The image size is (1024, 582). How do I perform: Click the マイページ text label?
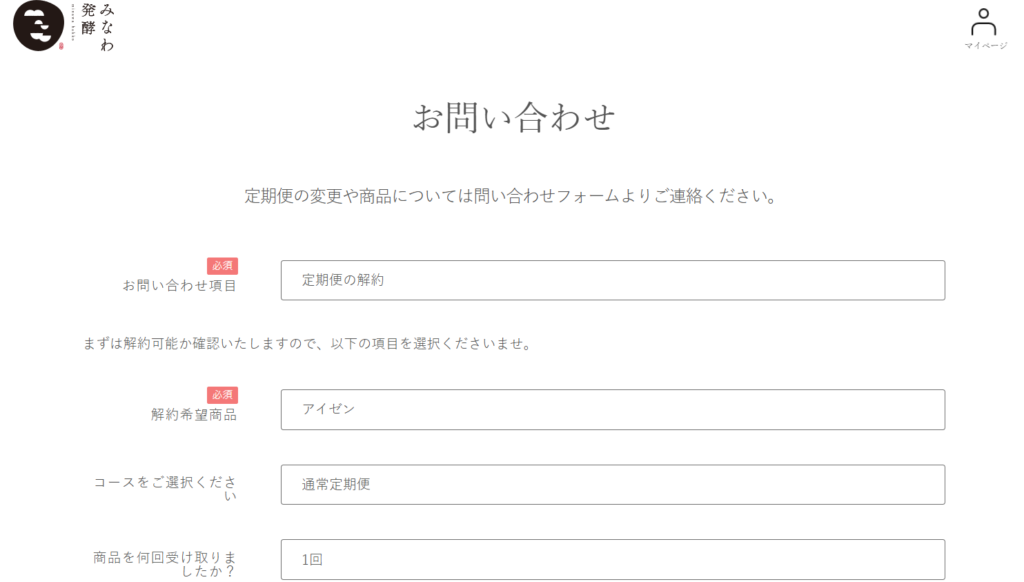point(985,46)
